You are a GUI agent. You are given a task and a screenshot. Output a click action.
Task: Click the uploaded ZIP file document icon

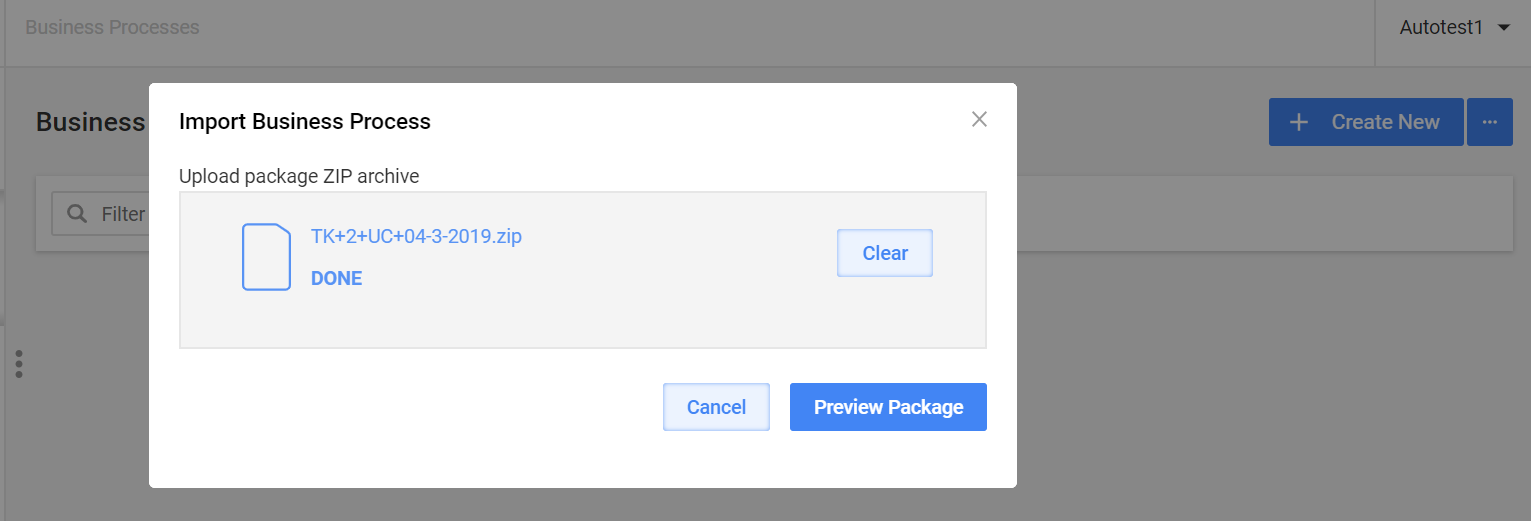click(x=266, y=257)
